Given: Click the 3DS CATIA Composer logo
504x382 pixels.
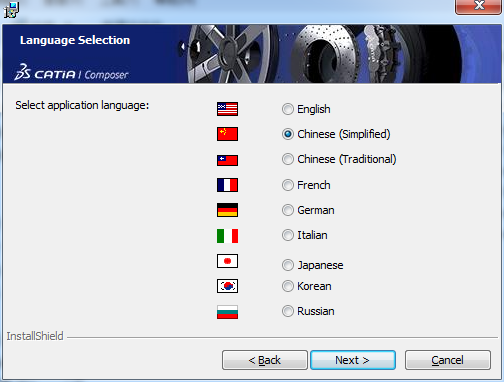Looking at the screenshot, I should (x=71, y=73).
